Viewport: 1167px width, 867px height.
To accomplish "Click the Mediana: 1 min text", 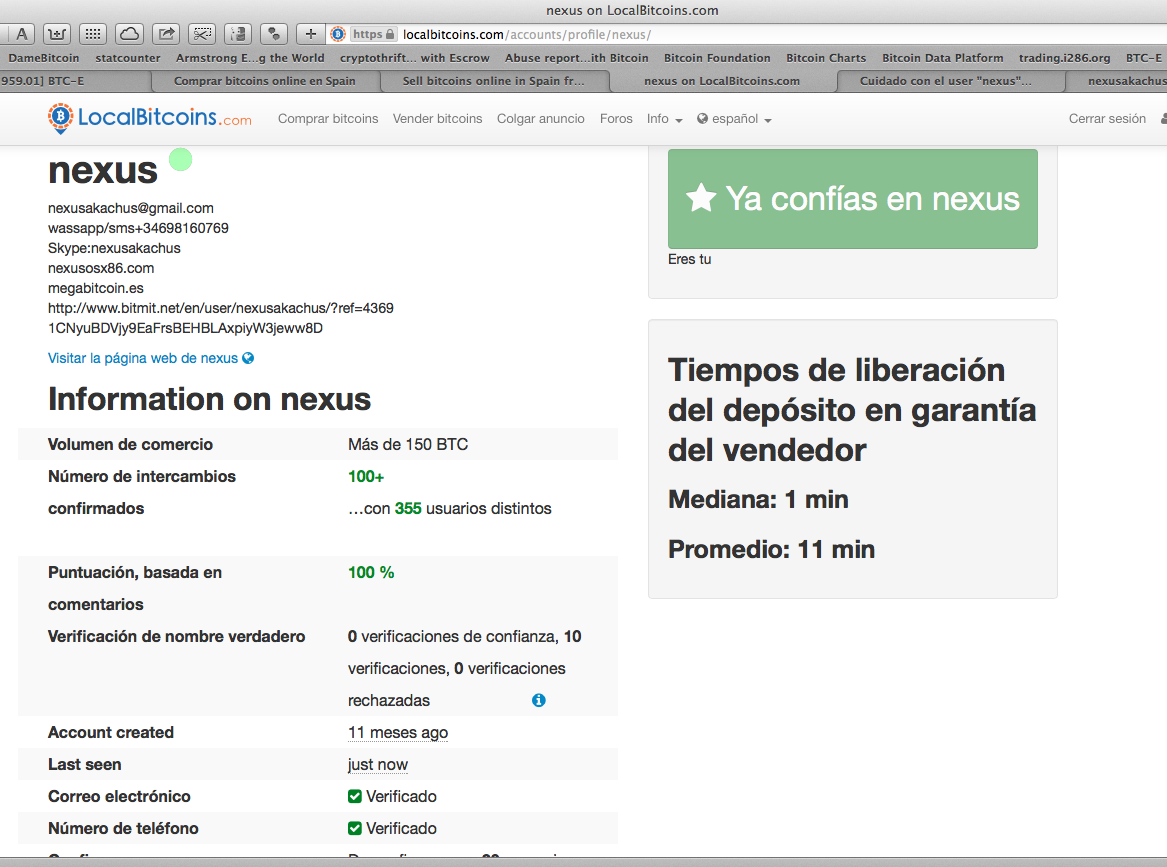I will pos(758,499).
